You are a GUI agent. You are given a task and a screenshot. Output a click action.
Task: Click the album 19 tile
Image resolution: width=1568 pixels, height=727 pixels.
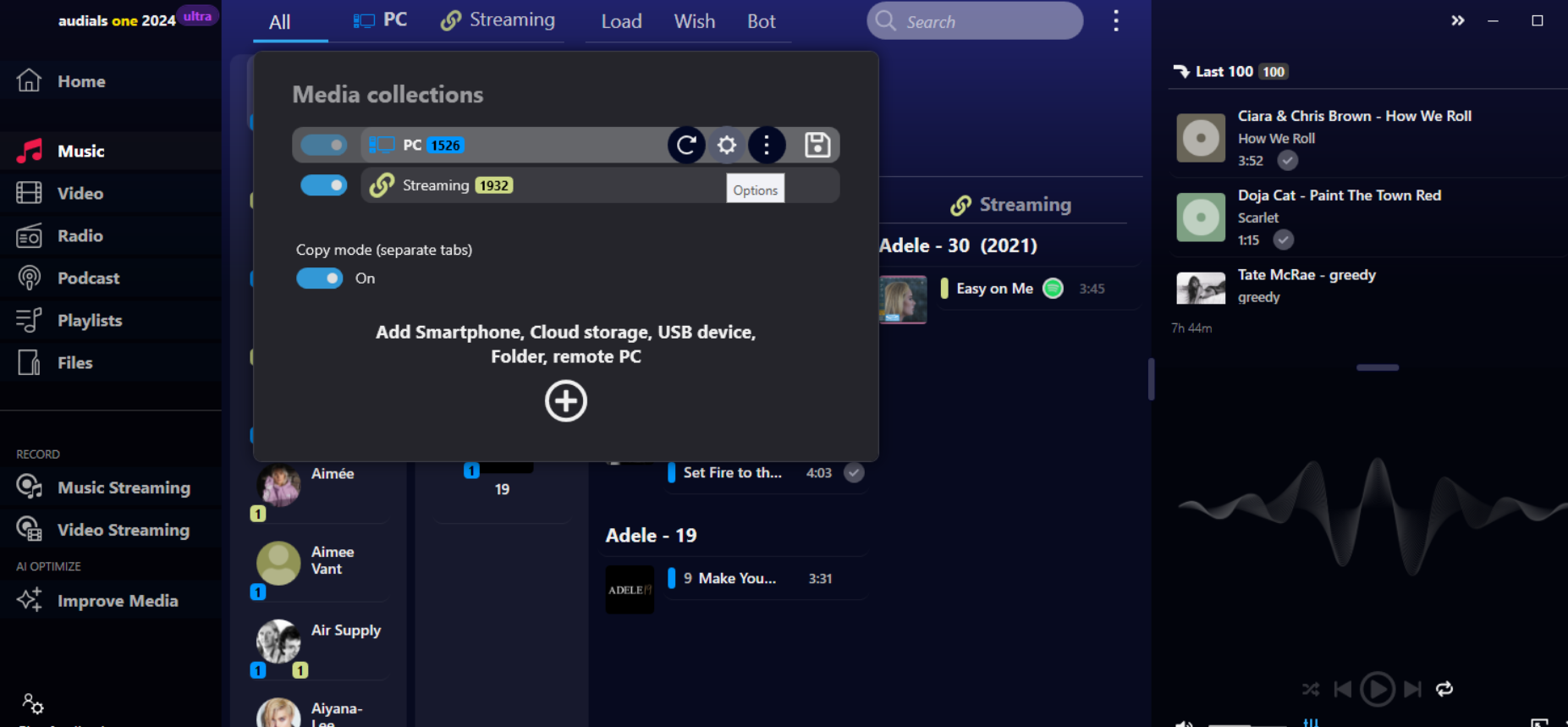(x=502, y=489)
